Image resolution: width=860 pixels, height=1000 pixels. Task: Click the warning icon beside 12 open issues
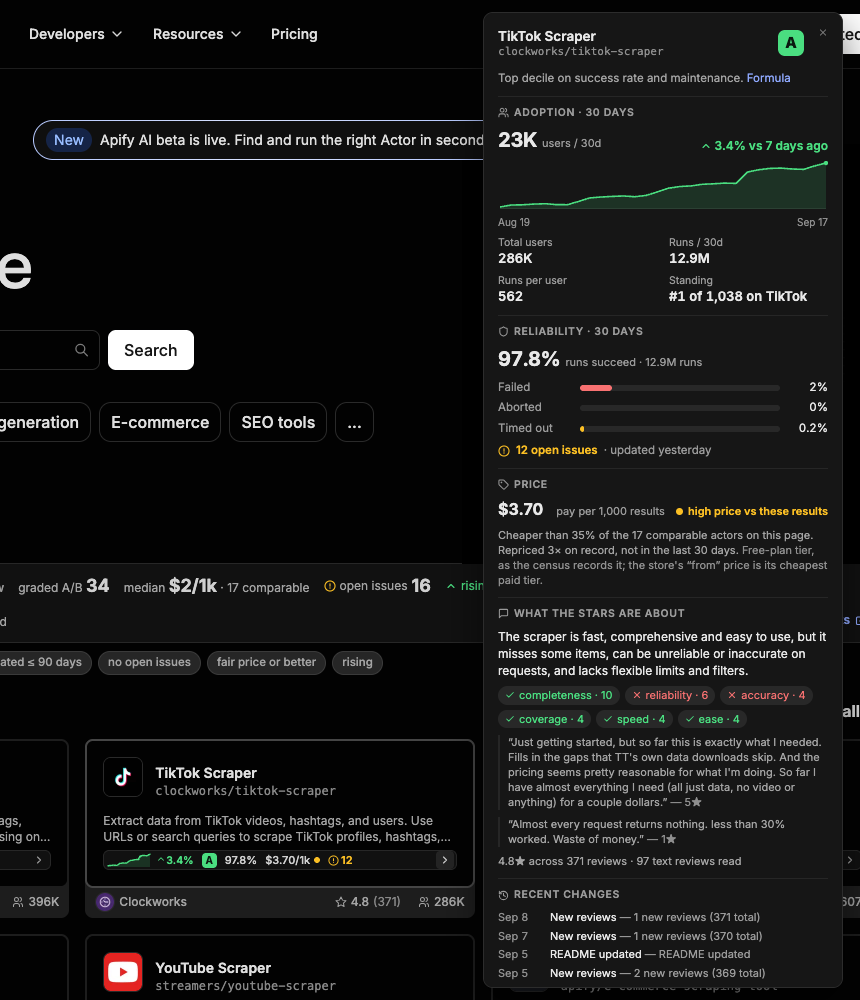tap(504, 451)
